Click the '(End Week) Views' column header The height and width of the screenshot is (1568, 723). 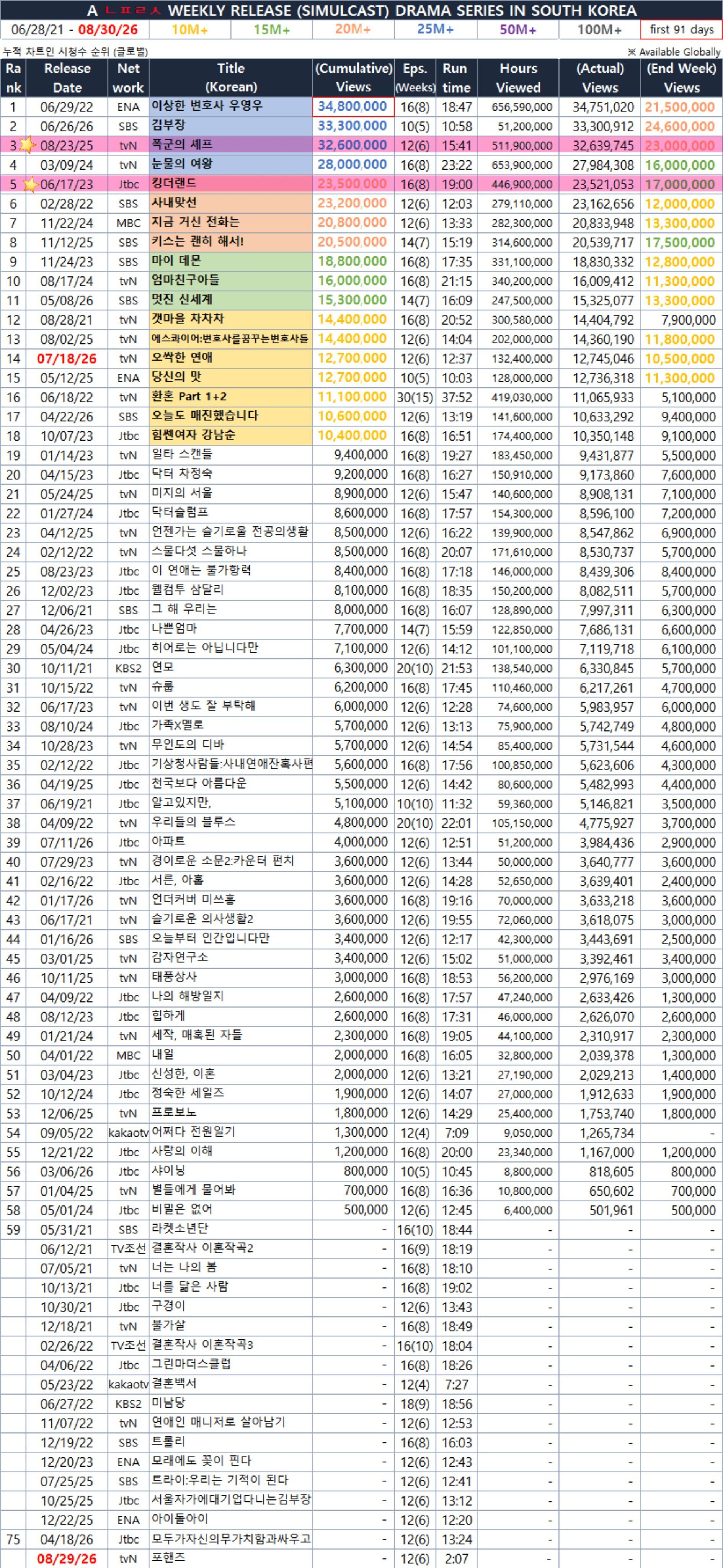pyautogui.click(x=682, y=78)
